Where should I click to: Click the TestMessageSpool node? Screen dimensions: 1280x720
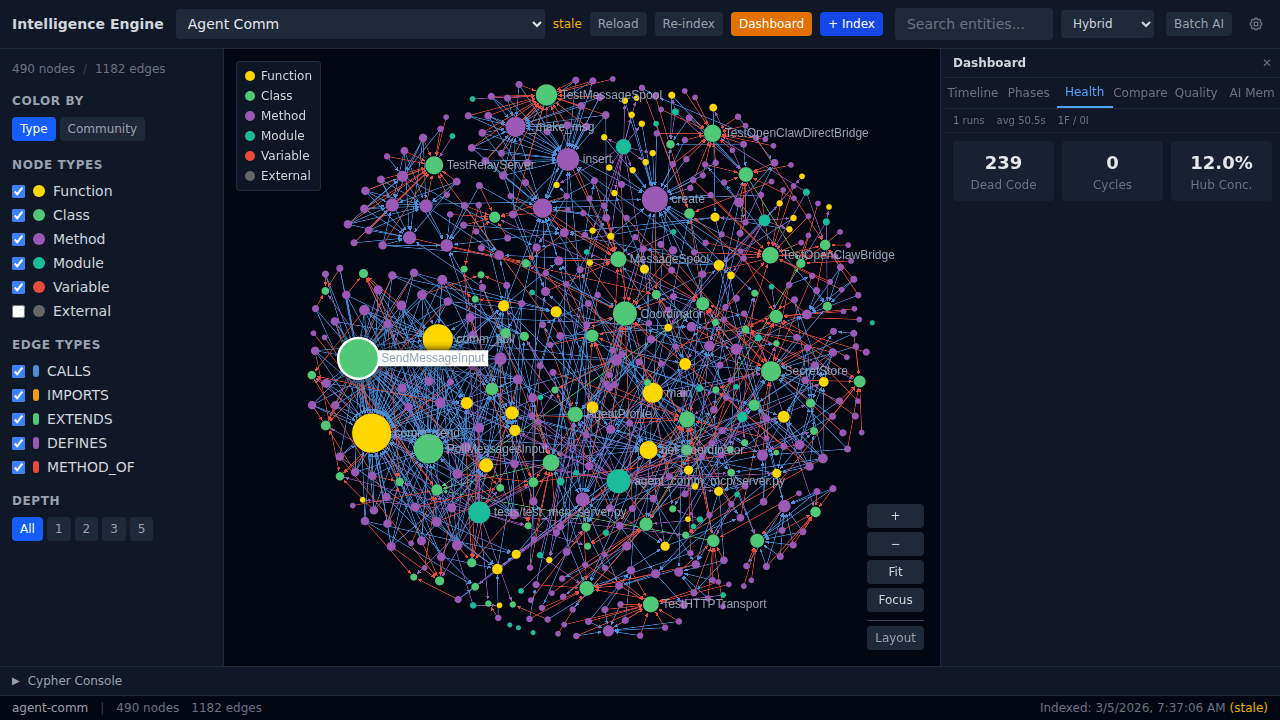(x=546, y=95)
